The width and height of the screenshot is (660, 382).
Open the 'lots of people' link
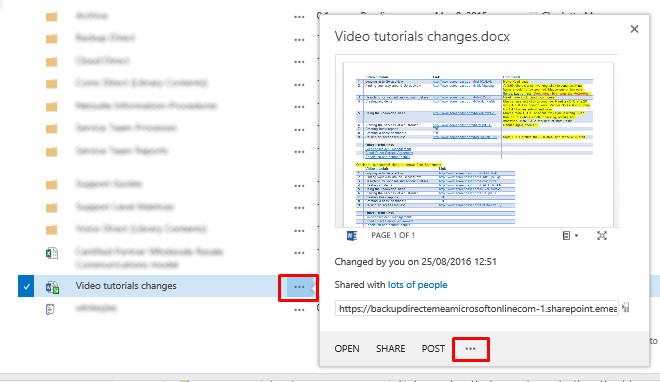418,285
